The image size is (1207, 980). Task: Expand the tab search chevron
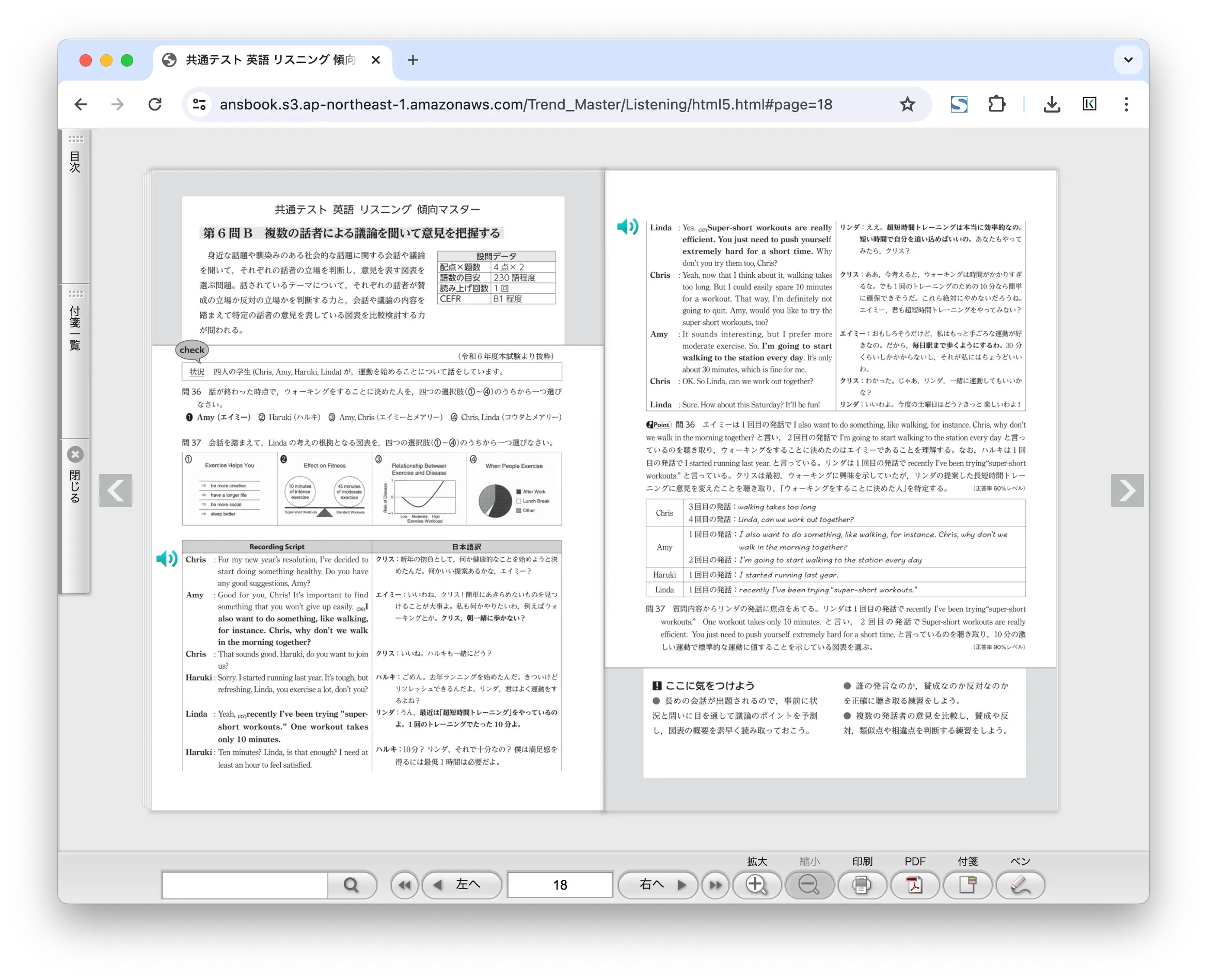point(1127,60)
